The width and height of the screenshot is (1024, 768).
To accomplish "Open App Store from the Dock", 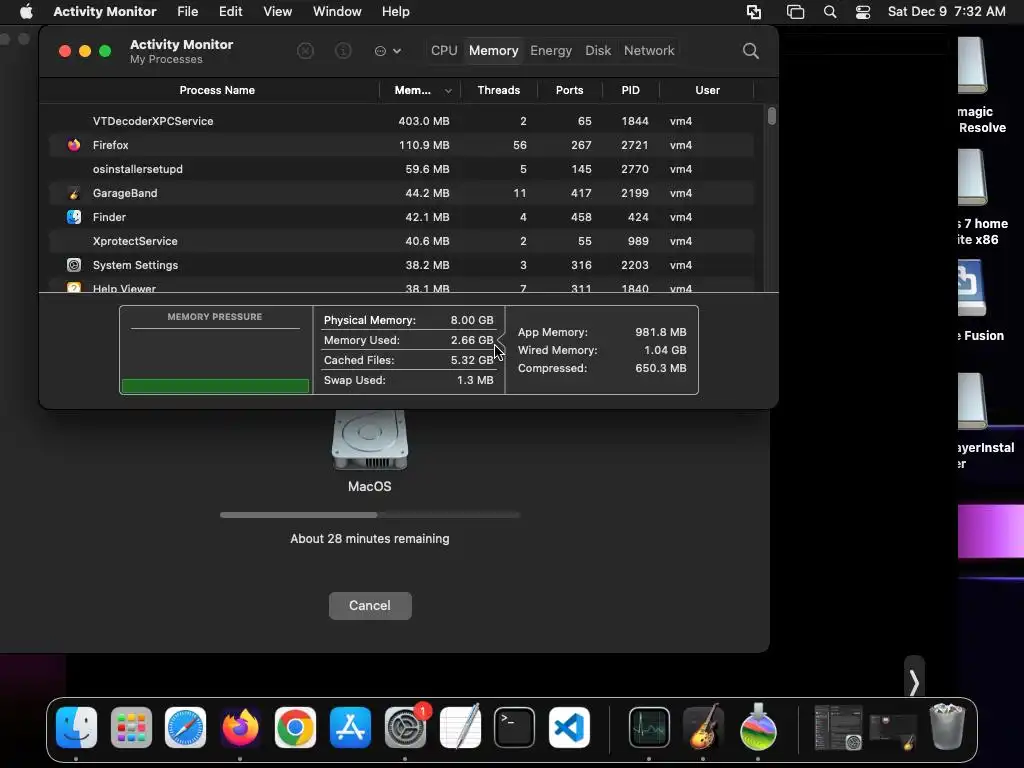I will pyautogui.click(x=350, y=727).
